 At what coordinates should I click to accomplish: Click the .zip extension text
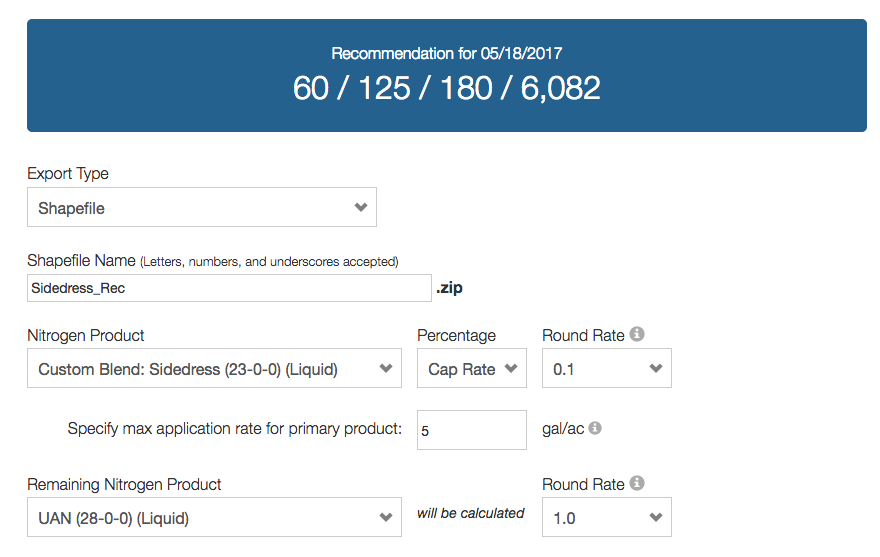click(449, 288)
